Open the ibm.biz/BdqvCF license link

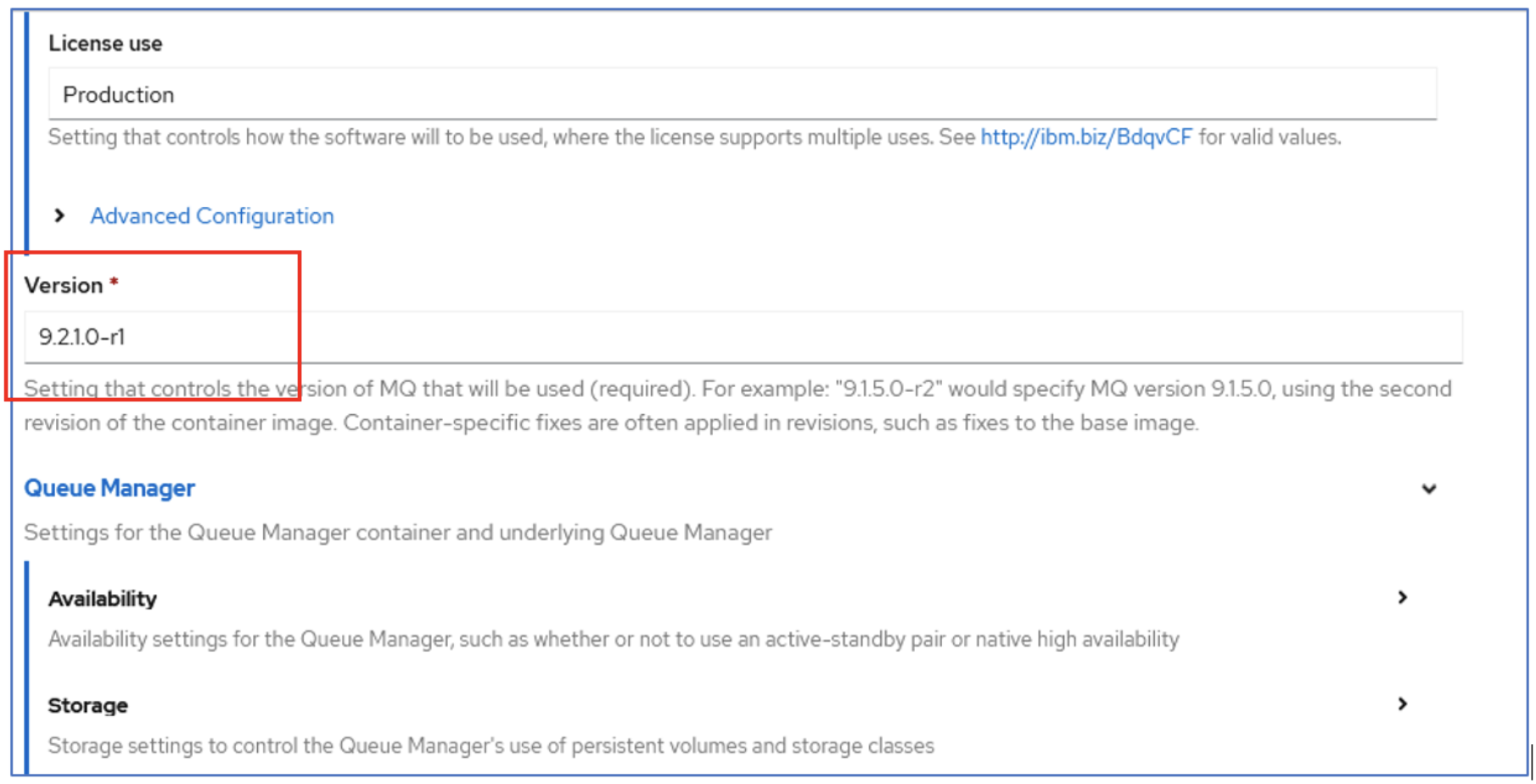coord(1086,137)
